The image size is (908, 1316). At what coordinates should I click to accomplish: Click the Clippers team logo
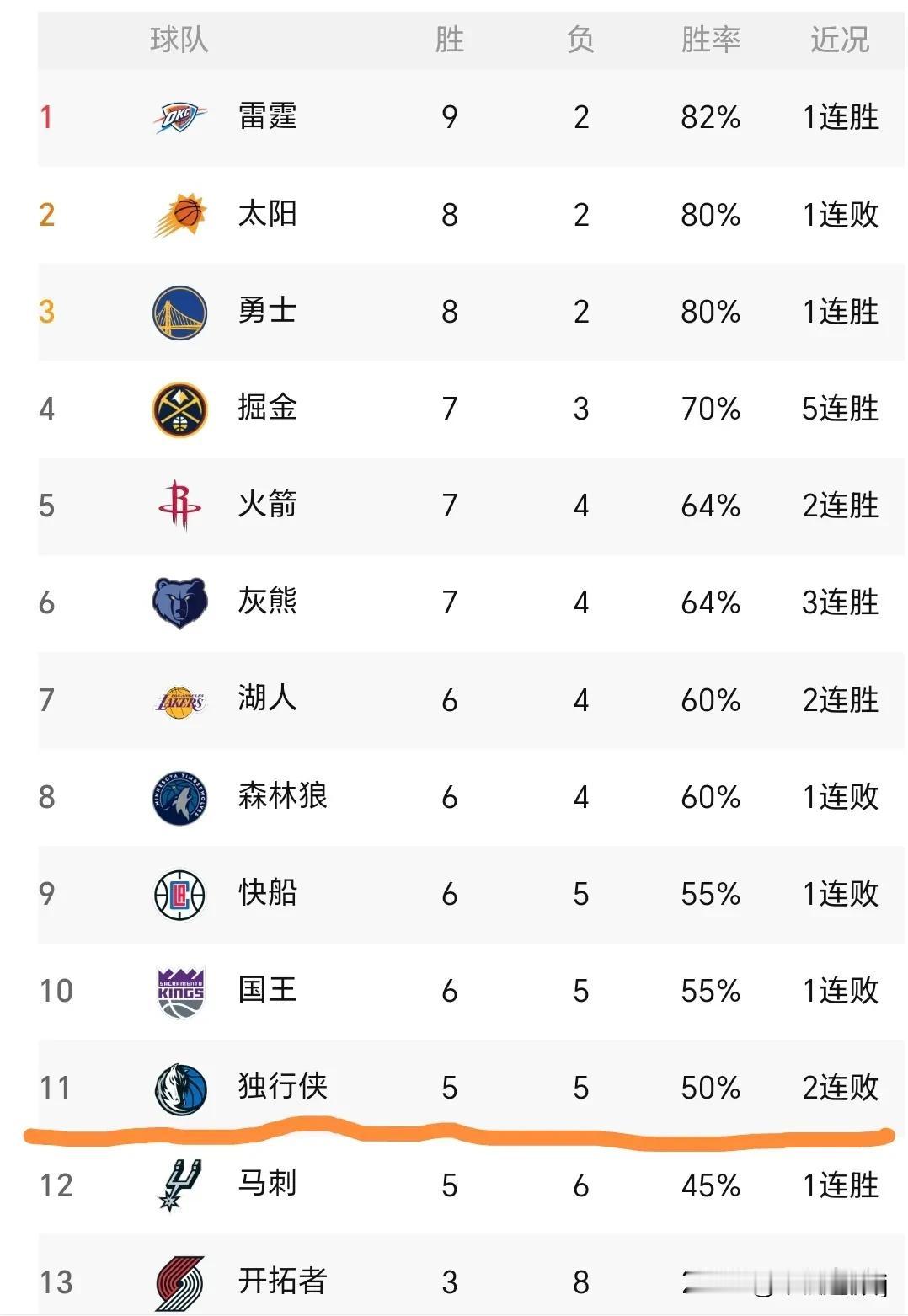[179, 894]
